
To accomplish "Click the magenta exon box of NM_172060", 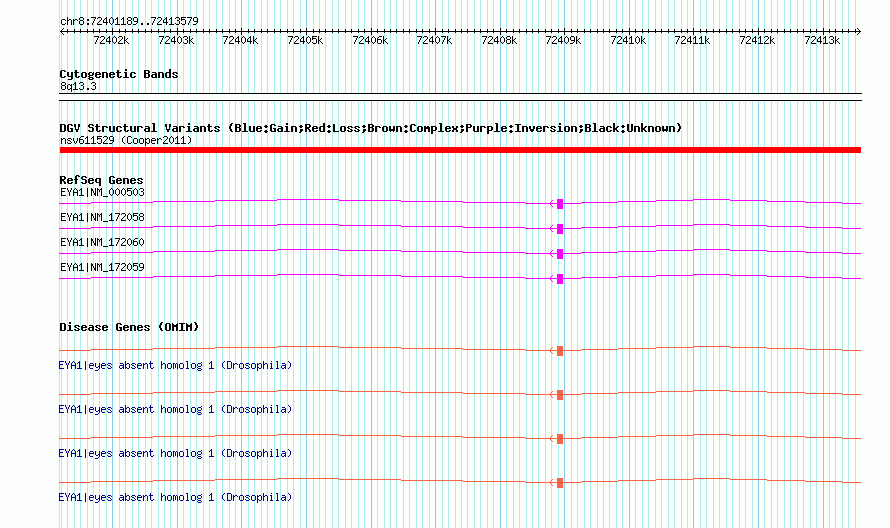I will 560,254.
